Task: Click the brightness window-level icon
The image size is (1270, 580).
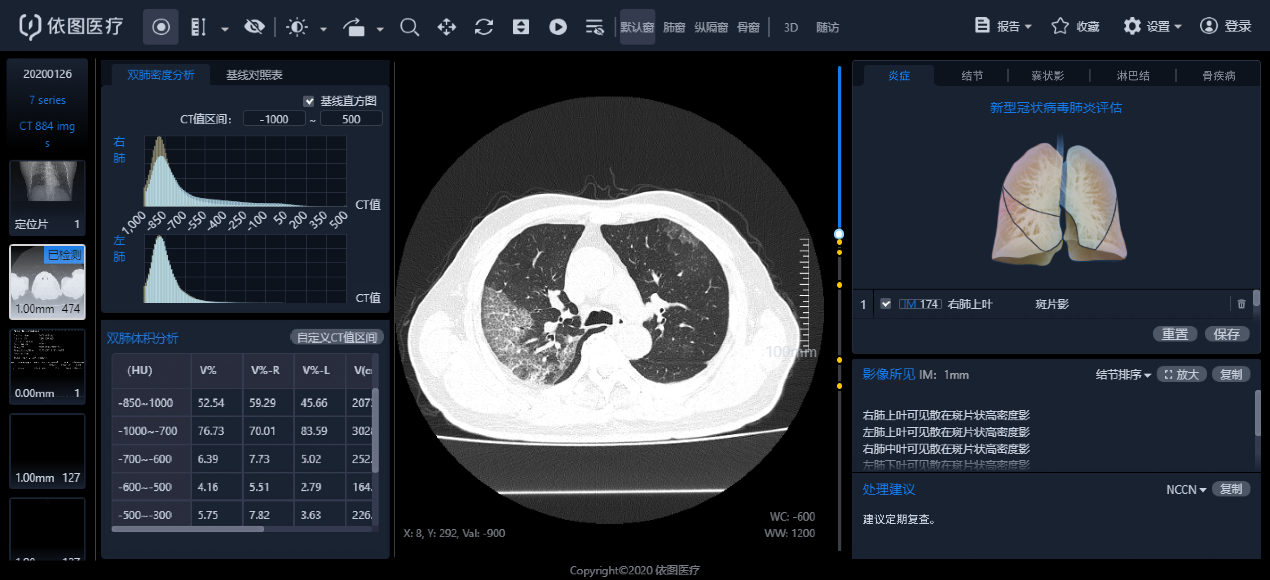Action: point(297,27)
